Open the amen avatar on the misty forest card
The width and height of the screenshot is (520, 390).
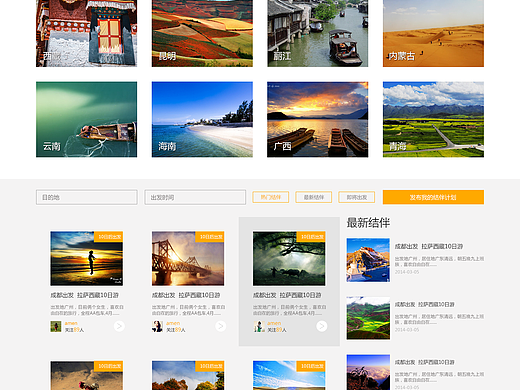click(x=258, y=326)
